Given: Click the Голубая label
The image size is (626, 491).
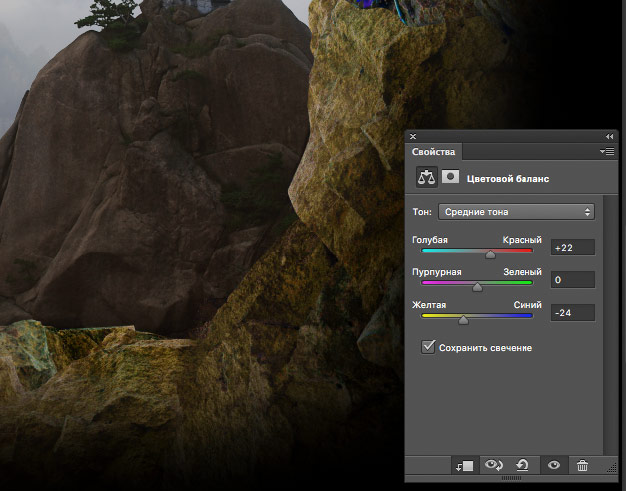Looking at the screenshot, I should 430,240.
